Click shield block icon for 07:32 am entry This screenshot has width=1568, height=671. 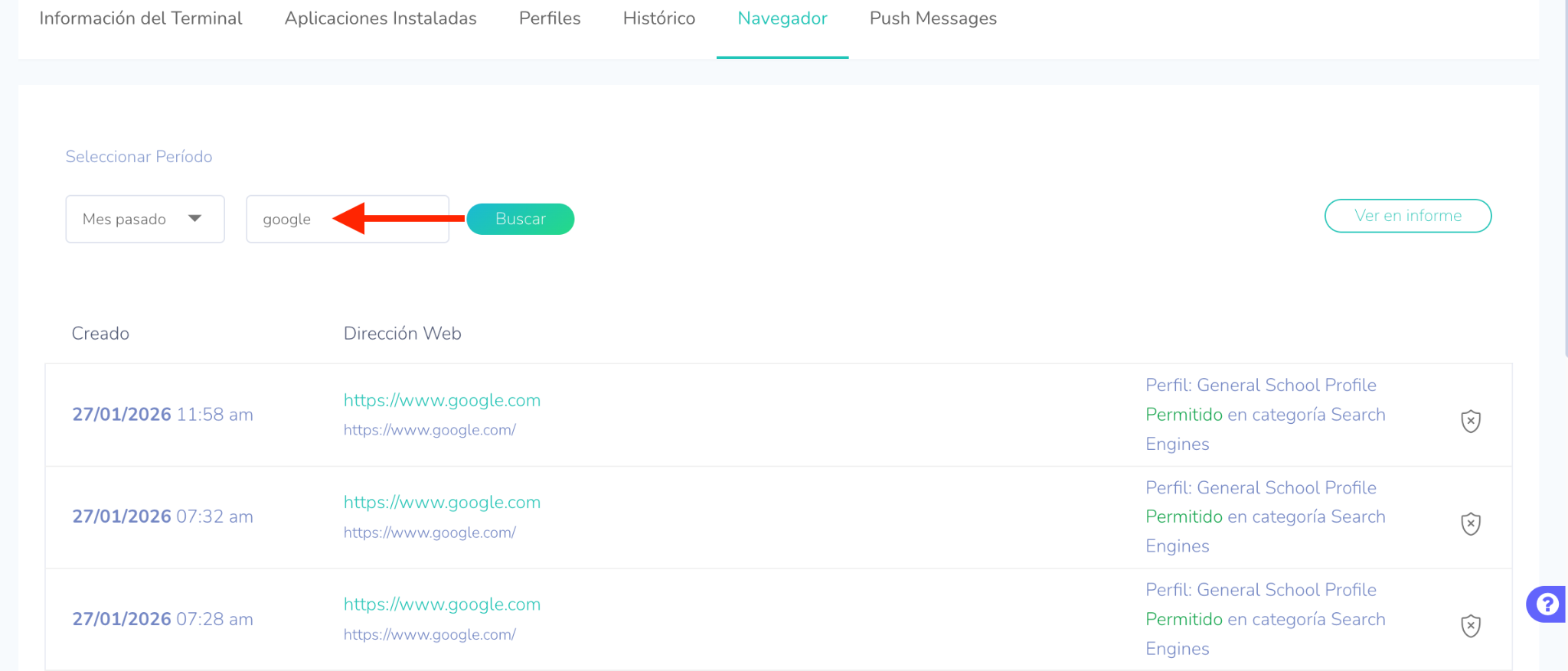click(x=1470, y=524)
